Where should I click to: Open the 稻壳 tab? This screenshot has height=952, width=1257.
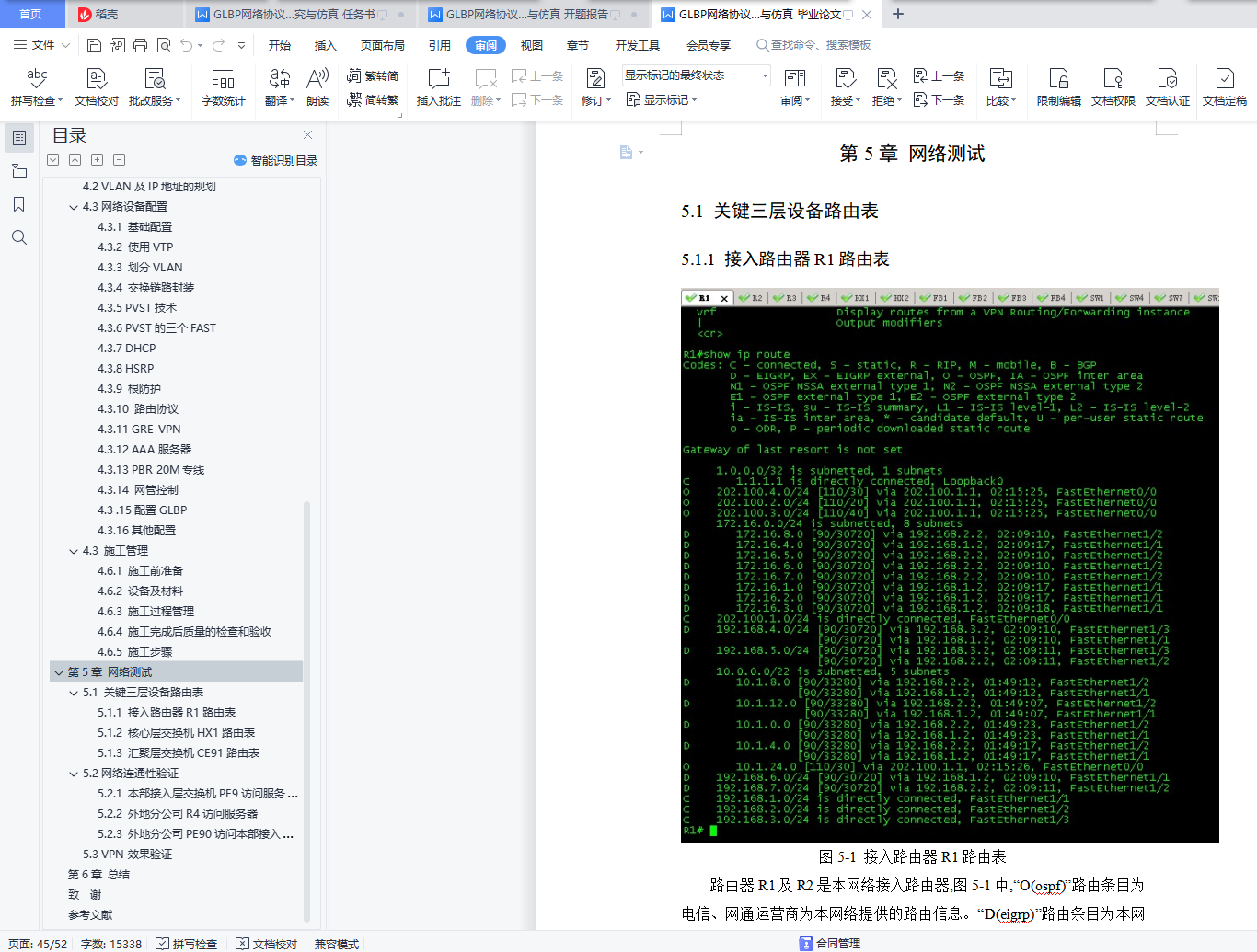[124, 15]
